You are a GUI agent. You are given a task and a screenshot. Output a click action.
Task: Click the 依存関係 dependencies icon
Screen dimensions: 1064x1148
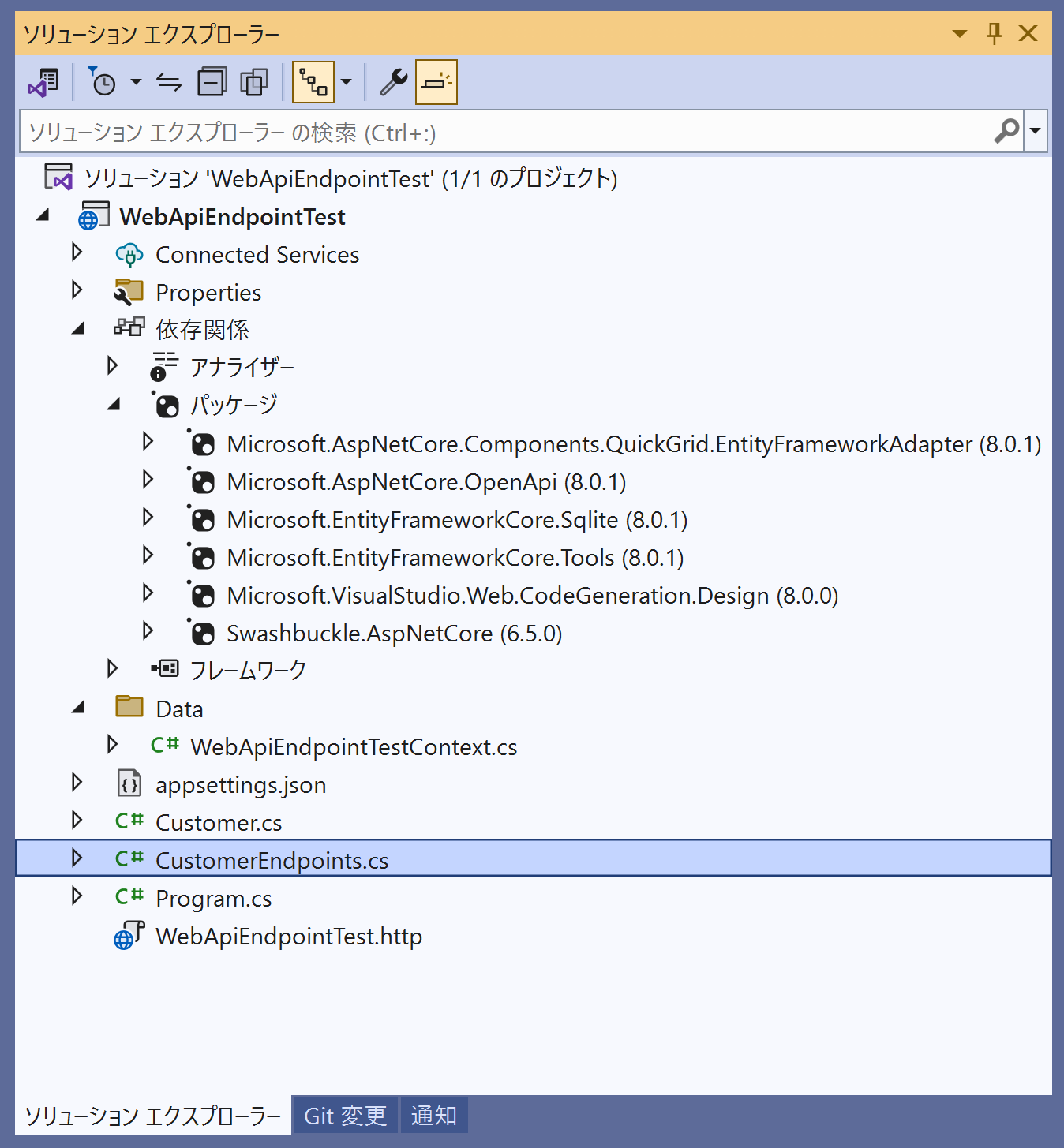coord(129,327)
